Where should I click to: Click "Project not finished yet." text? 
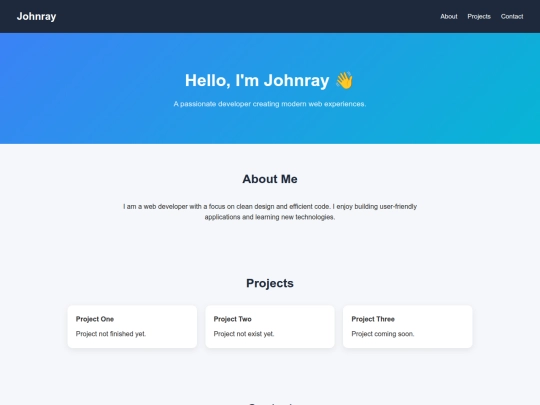[x=111, y=334]
